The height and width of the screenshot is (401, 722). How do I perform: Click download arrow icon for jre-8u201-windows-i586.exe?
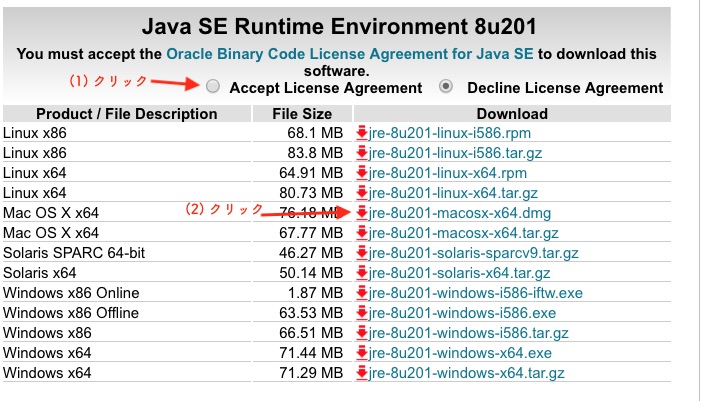click(361, 313)
